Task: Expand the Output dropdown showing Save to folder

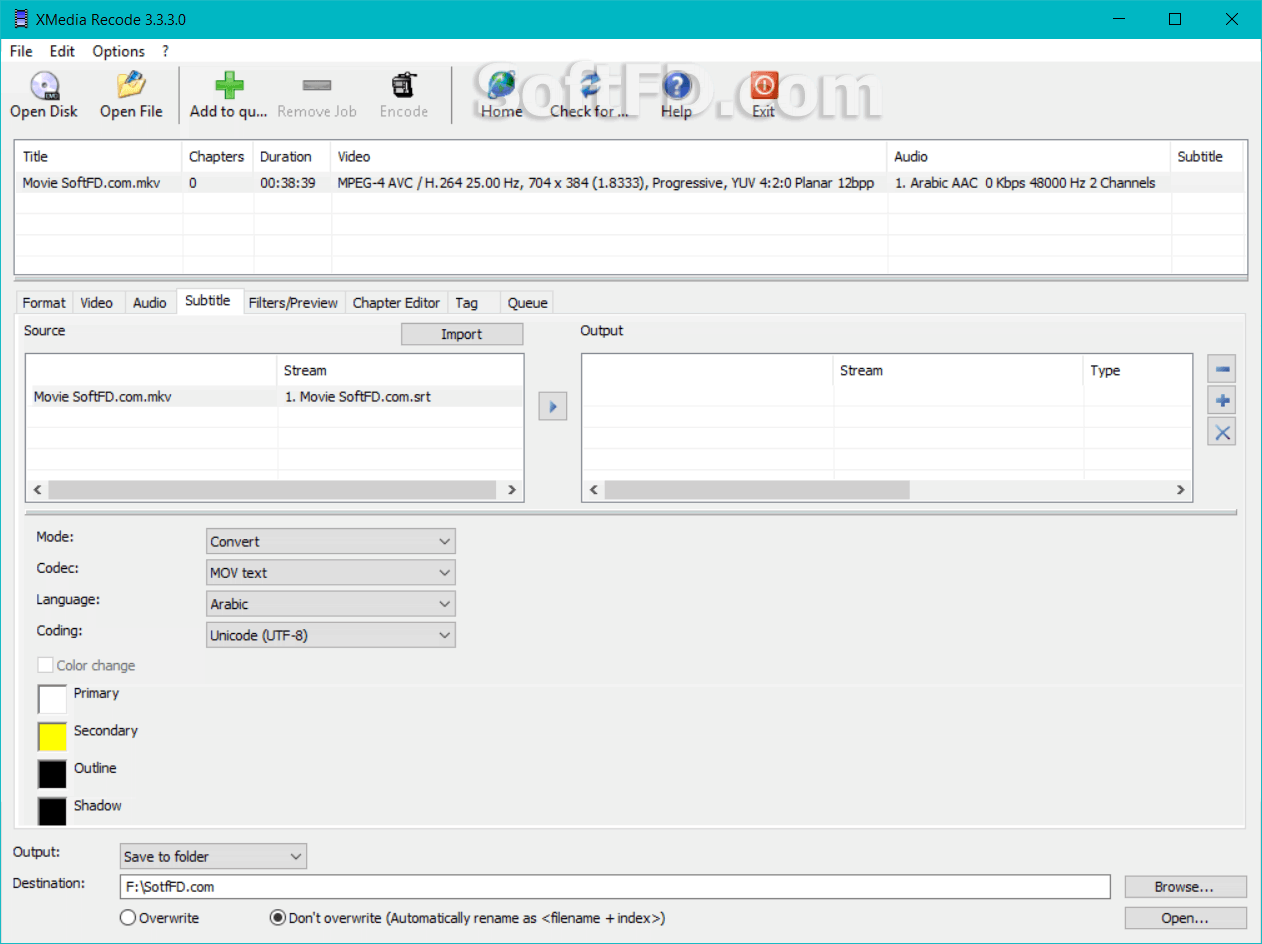Action: coord(213,856)
